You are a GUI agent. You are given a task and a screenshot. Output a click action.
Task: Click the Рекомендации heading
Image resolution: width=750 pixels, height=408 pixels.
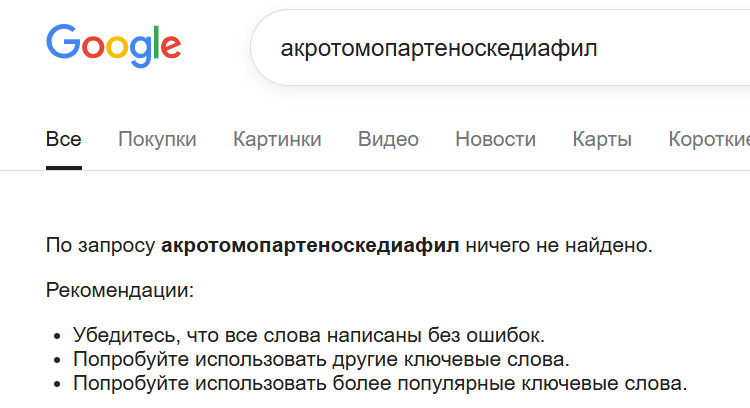click(x=120, y=291)
